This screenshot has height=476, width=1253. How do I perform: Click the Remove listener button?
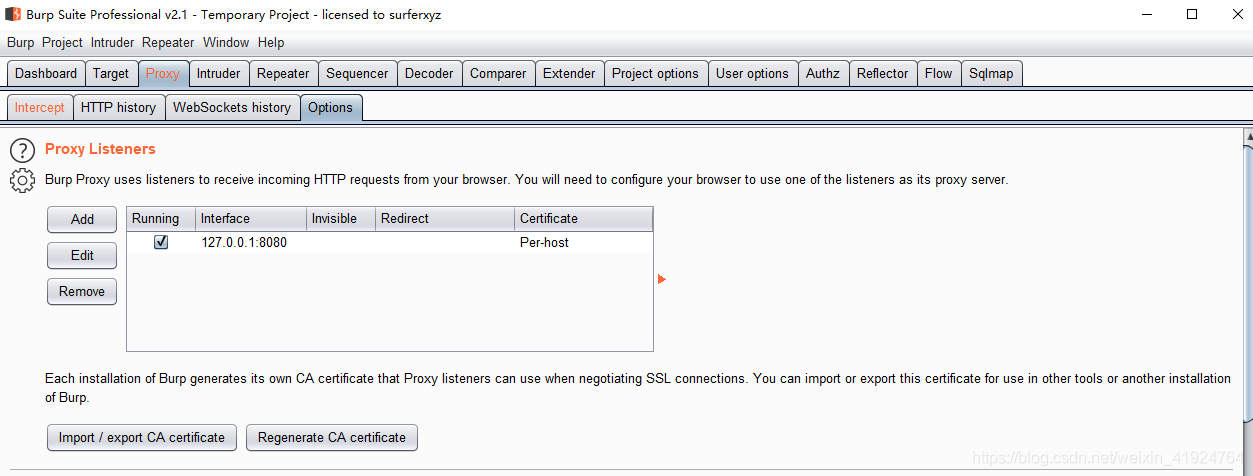tap(82, 291)
